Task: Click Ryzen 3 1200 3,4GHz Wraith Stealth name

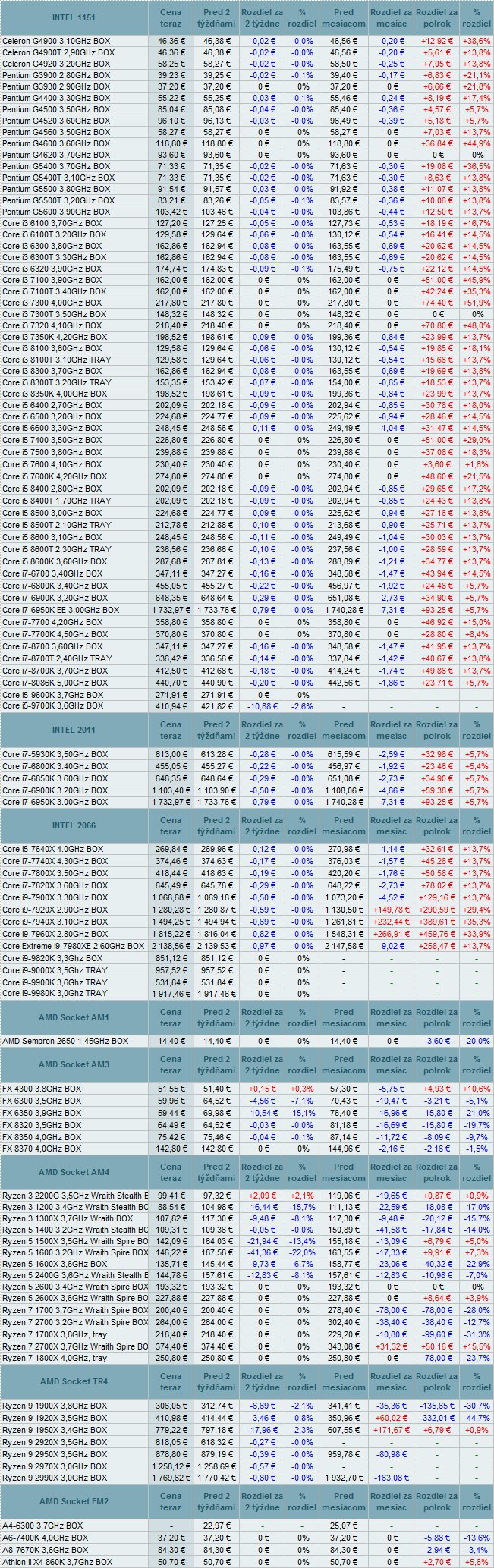Action: 75,1207
